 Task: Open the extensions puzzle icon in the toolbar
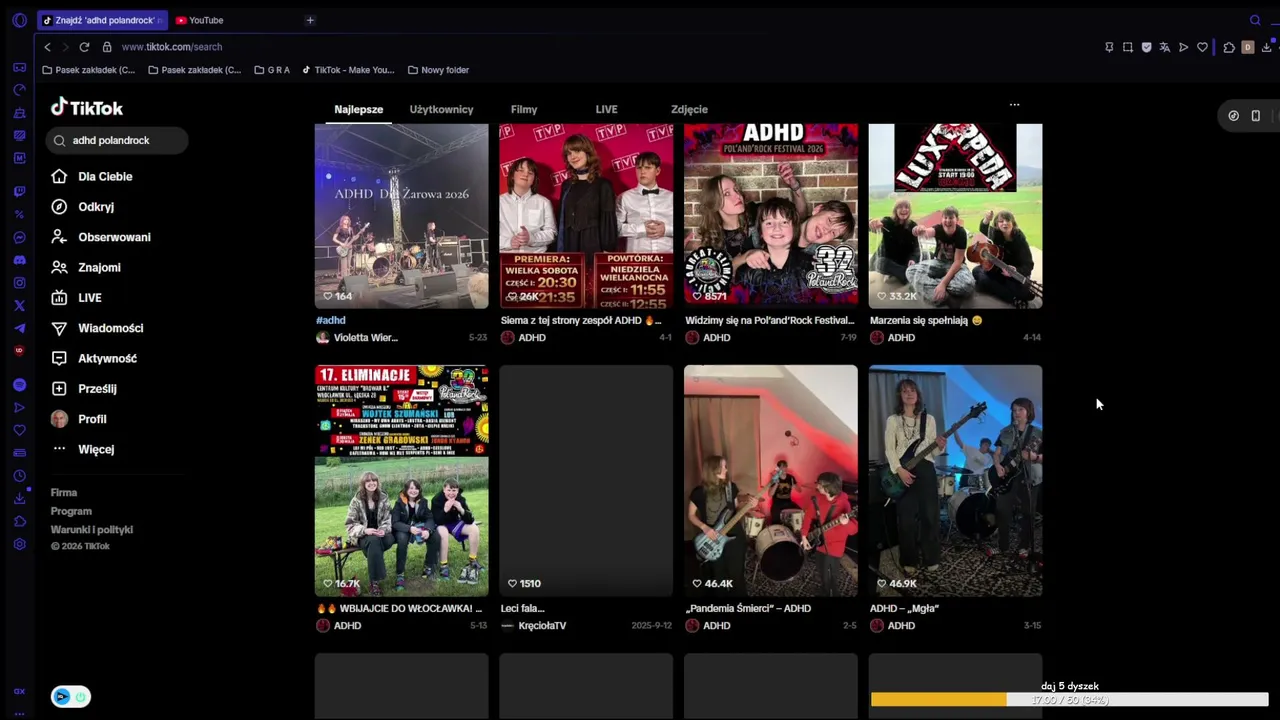(x=1229, y=47)
